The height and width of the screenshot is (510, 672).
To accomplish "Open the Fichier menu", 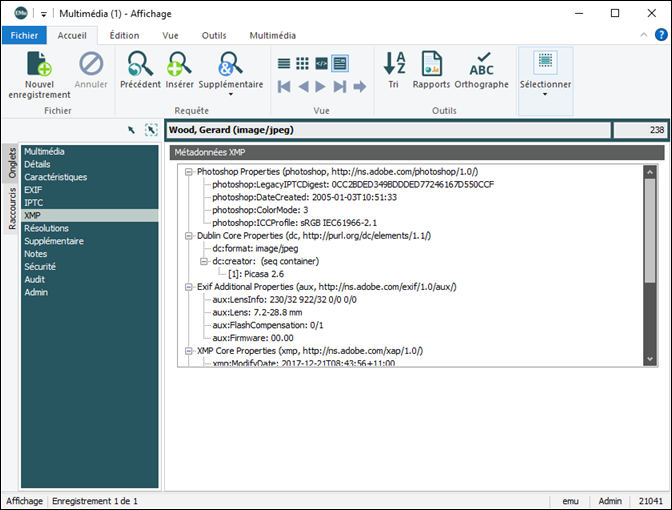I will coord(23,35).
